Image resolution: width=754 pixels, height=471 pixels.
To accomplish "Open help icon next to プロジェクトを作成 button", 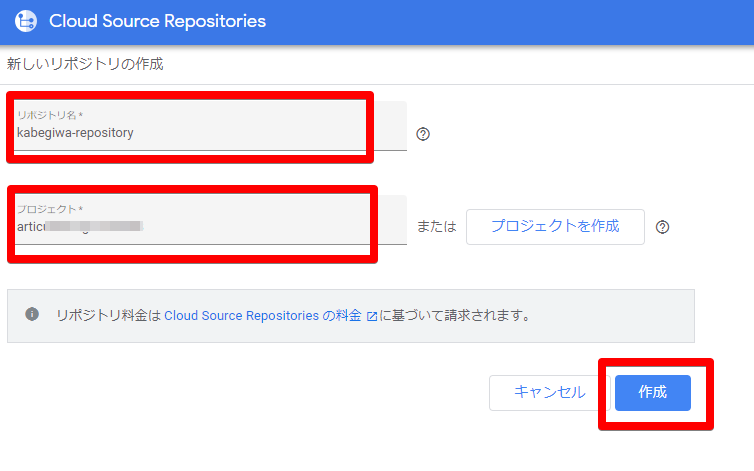I will [x=662, y=227].
